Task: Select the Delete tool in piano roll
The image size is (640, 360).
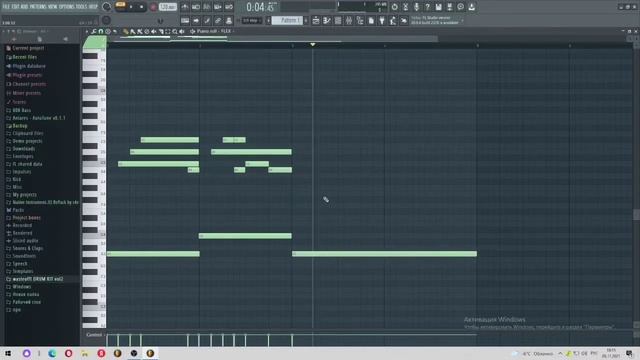Action: pos(147,31)
